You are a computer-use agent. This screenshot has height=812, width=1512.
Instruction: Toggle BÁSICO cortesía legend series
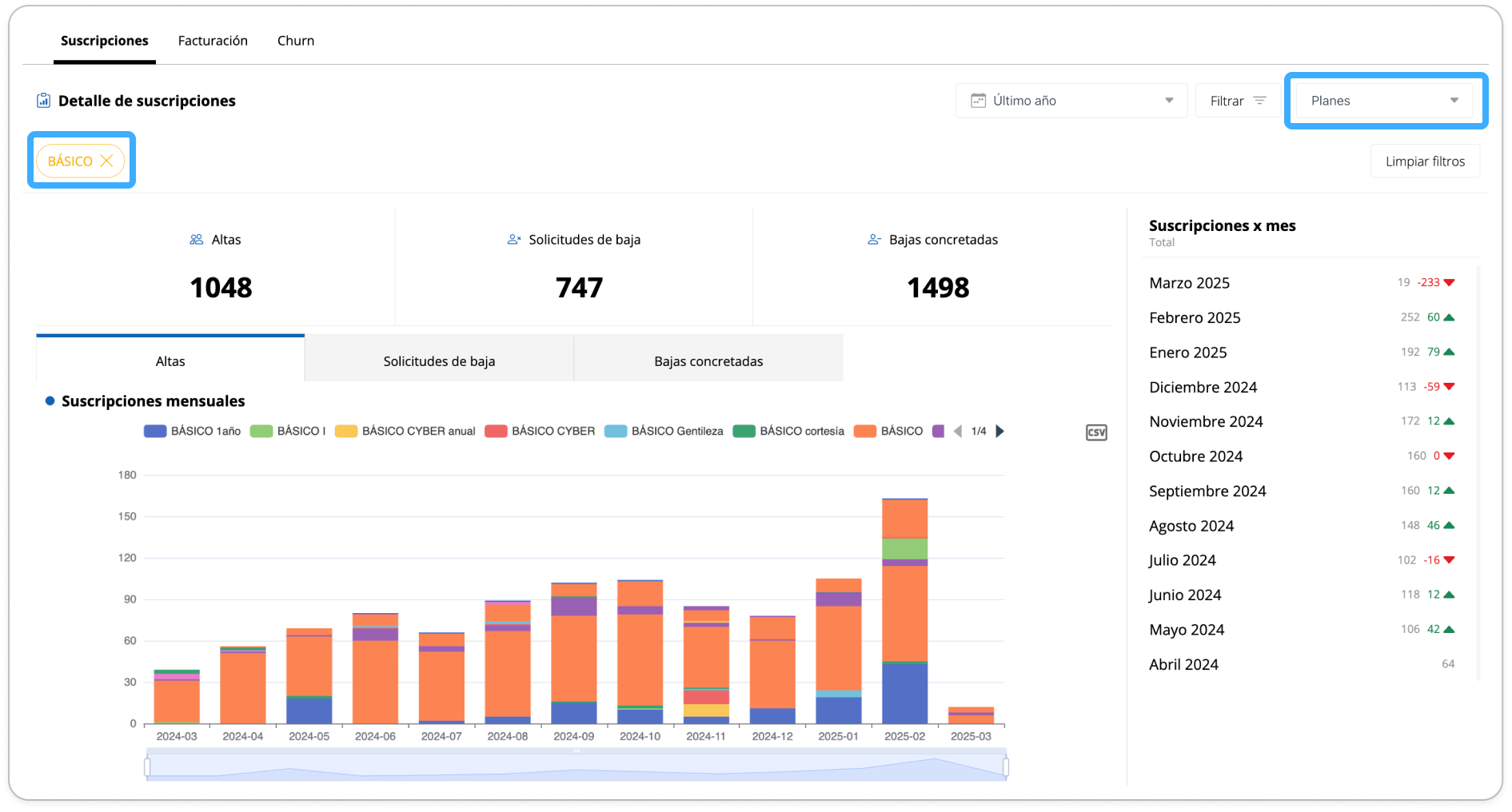pyautogui.click(x=788, y=431)
